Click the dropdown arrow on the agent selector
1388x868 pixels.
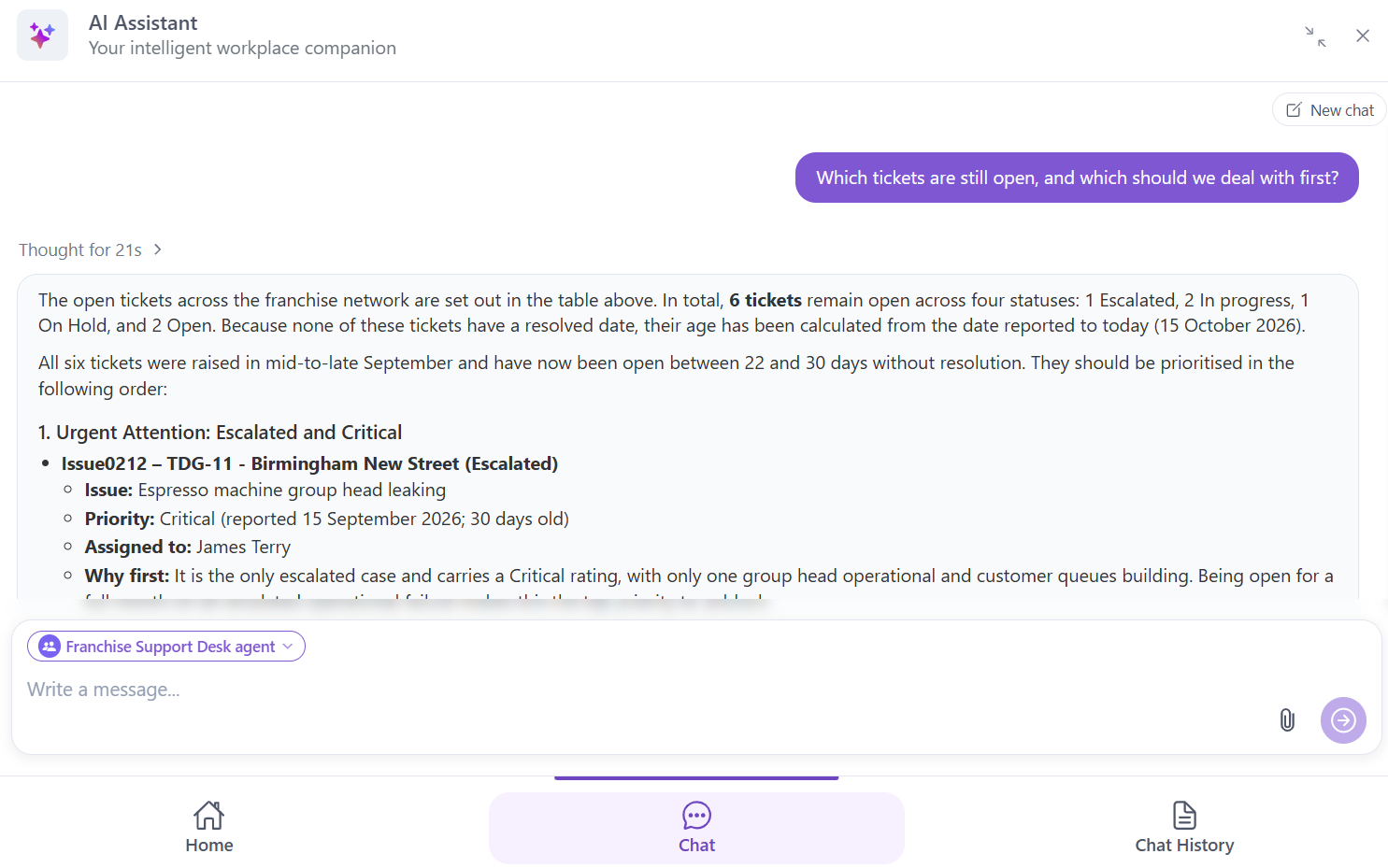click(288, 647)
